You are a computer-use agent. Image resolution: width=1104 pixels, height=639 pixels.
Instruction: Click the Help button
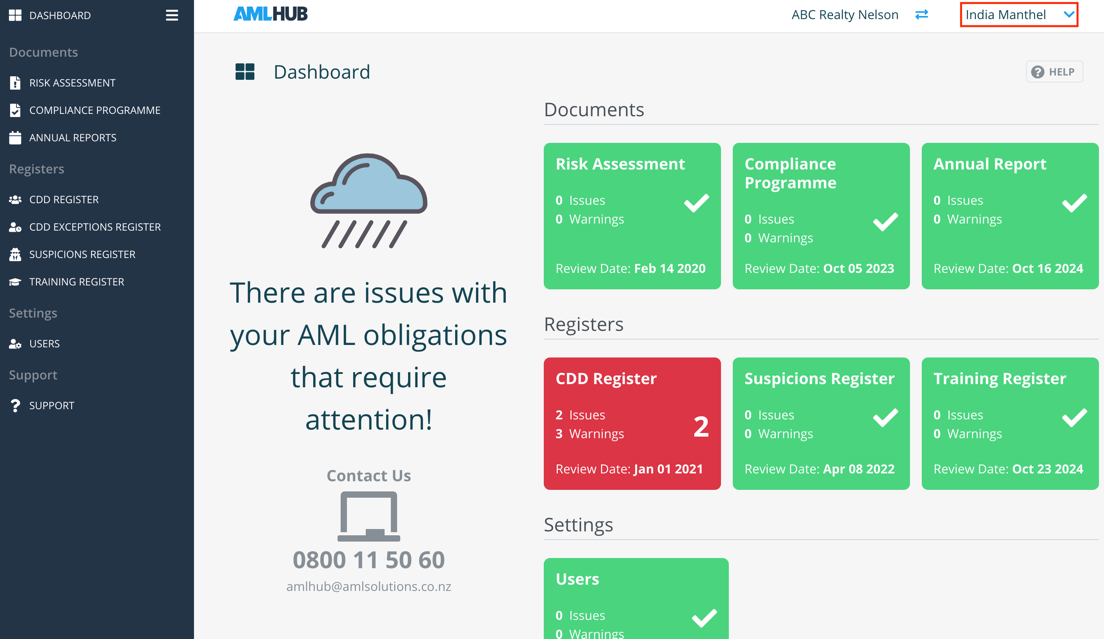point(1054,72)
